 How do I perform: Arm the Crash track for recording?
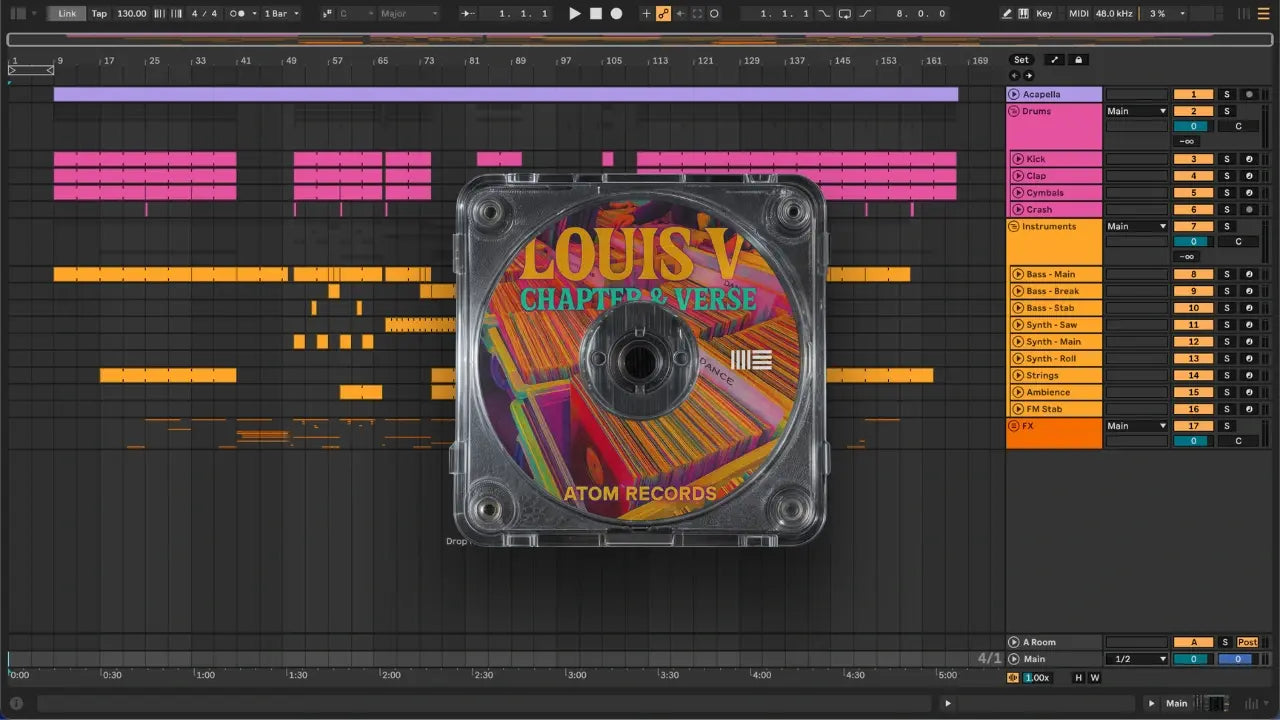(x=1249, y=210)
